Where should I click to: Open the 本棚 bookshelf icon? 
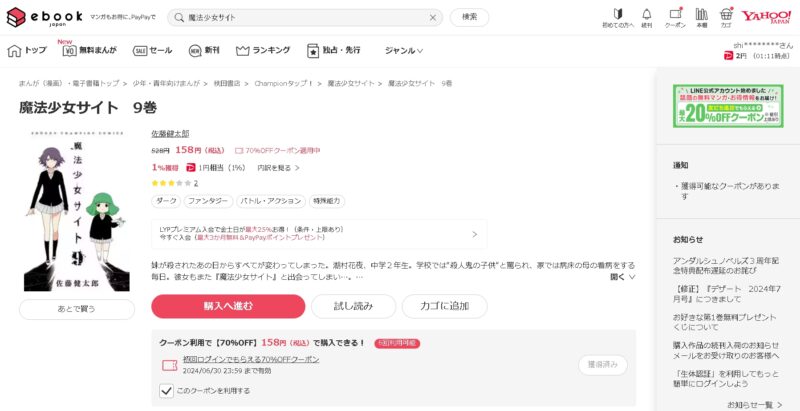point(702,16)
